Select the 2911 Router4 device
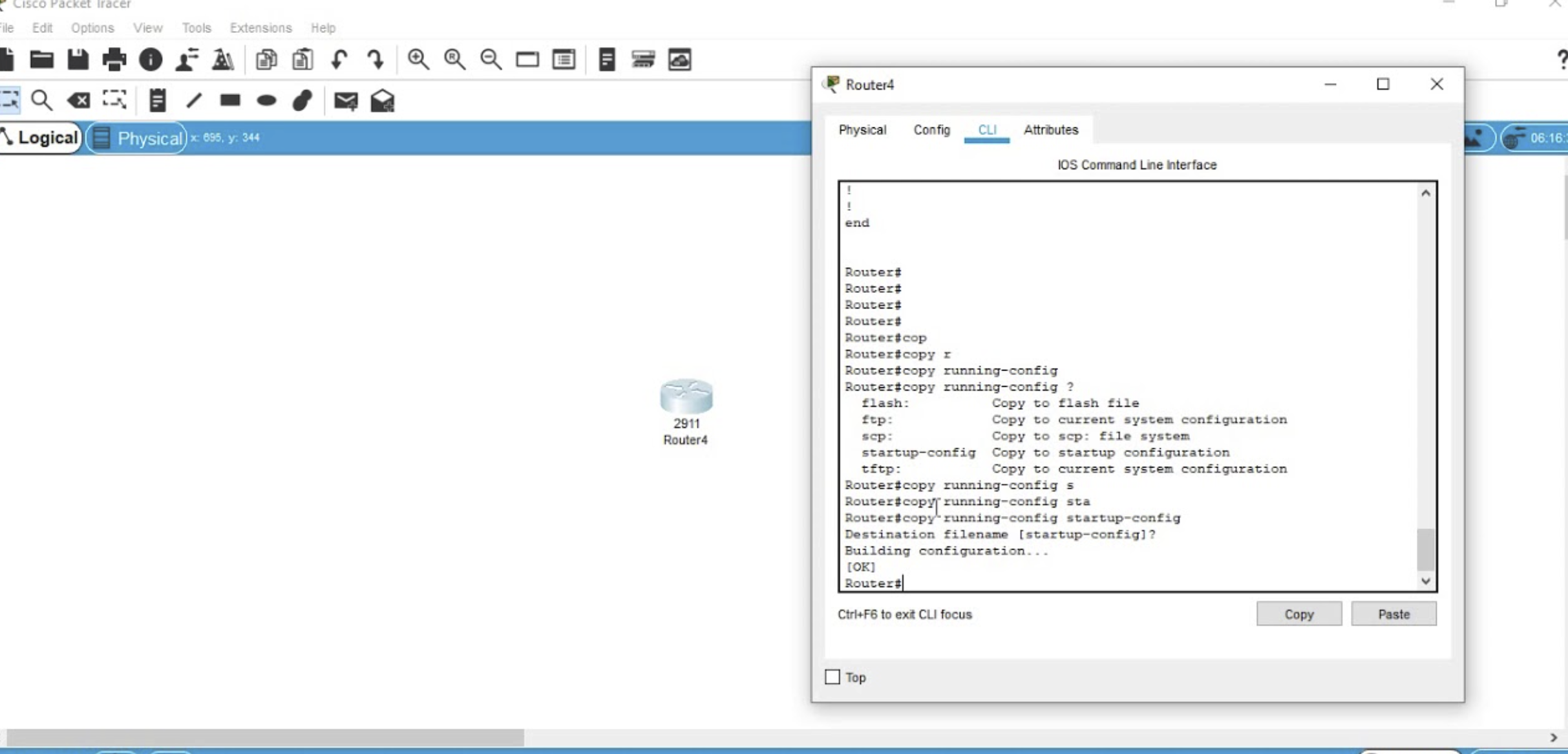This screenshot has height=754, width=1568. coord(686,397)
